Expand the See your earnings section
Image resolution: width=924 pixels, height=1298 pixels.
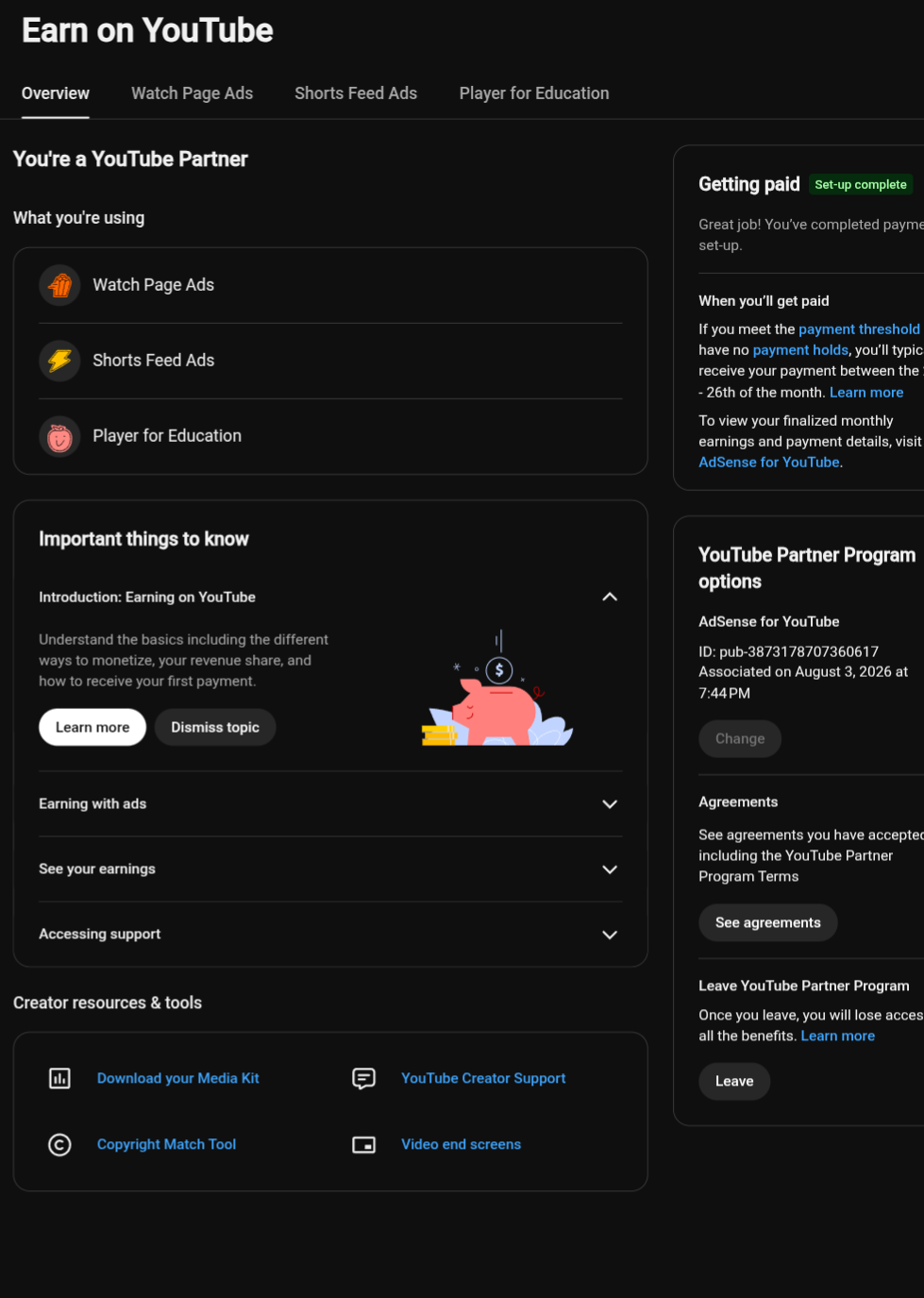[x=610, y=869]
